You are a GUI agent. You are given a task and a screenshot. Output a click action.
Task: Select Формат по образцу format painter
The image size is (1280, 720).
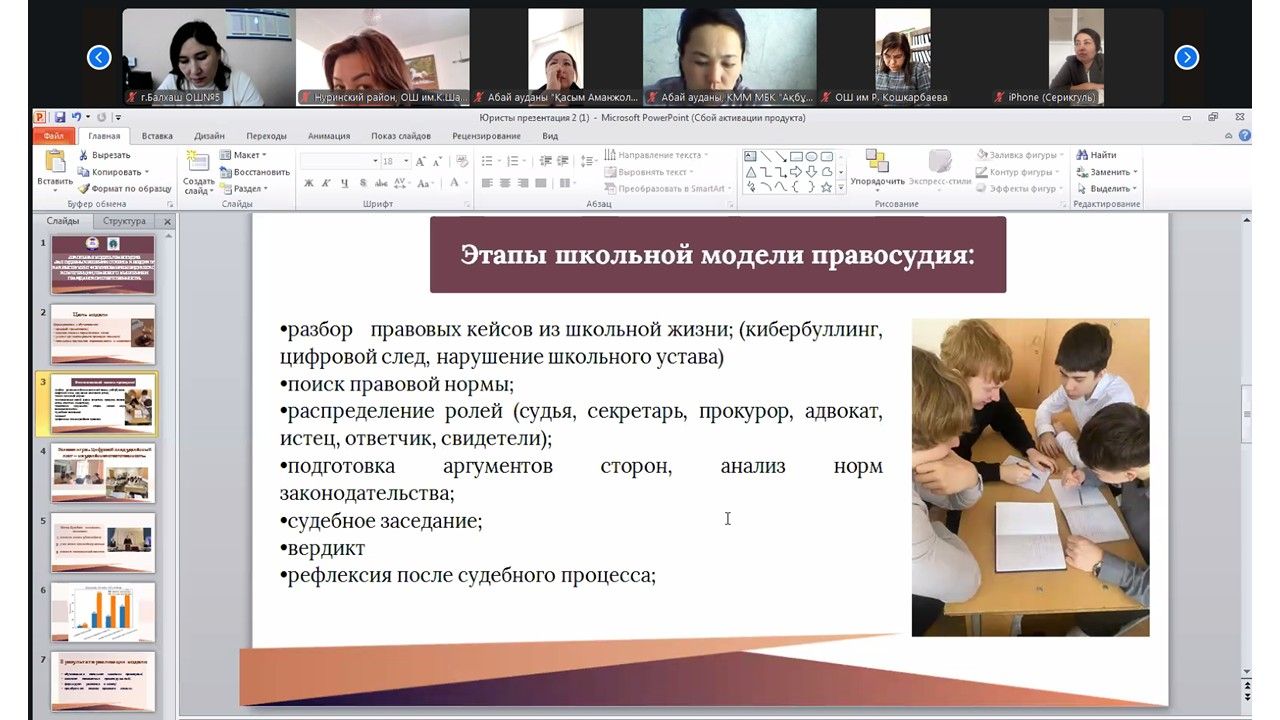pyautogui.click(x=84, y=188)
